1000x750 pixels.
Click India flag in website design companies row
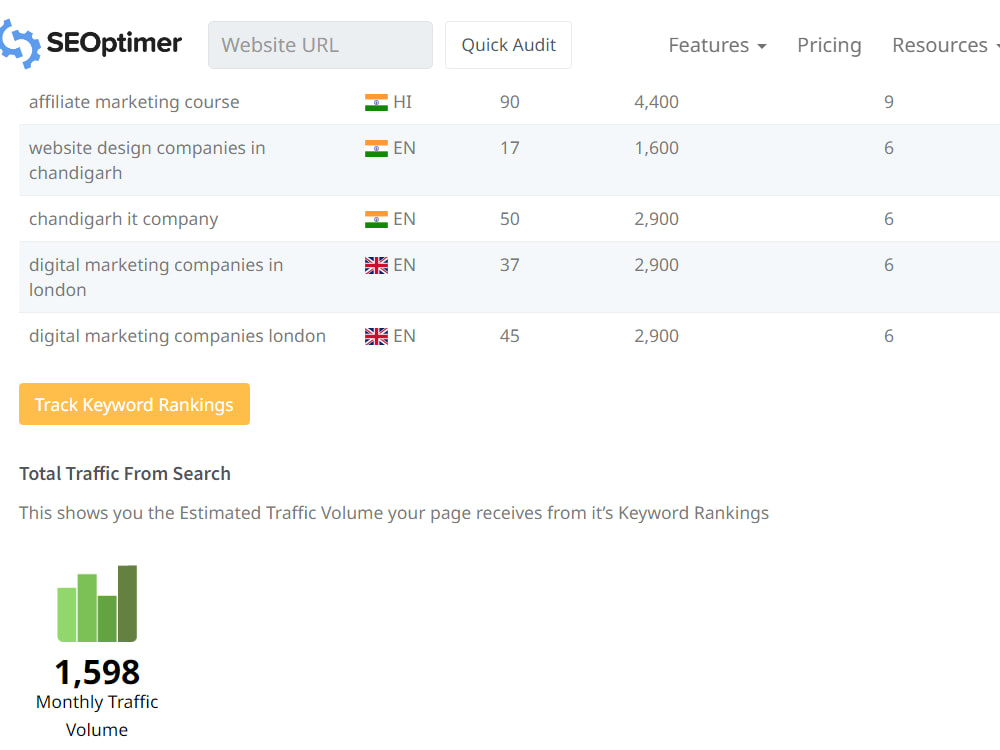(x=376, y=148)
